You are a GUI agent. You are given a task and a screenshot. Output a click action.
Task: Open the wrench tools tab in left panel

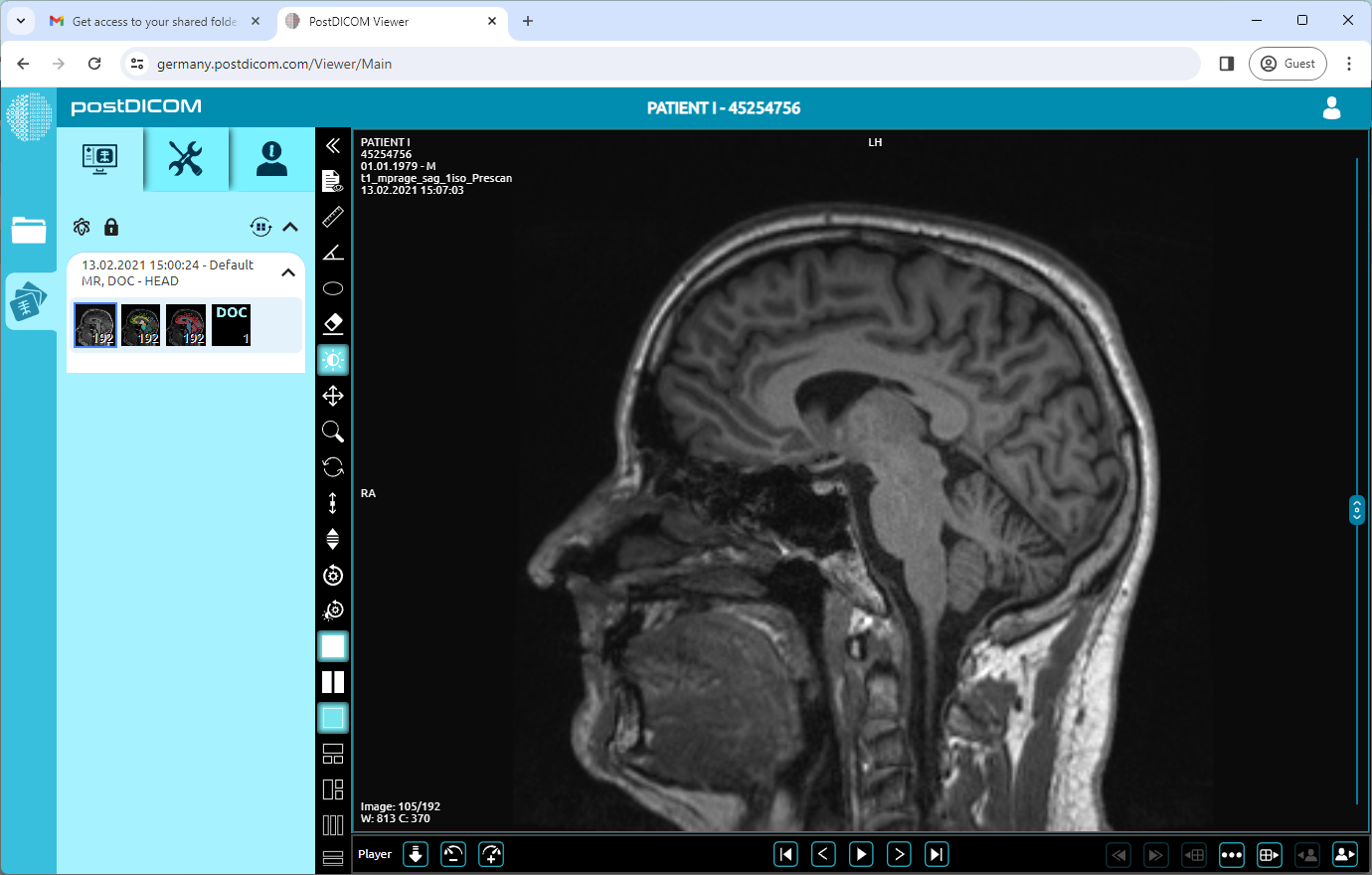click(x=186, y=159)
